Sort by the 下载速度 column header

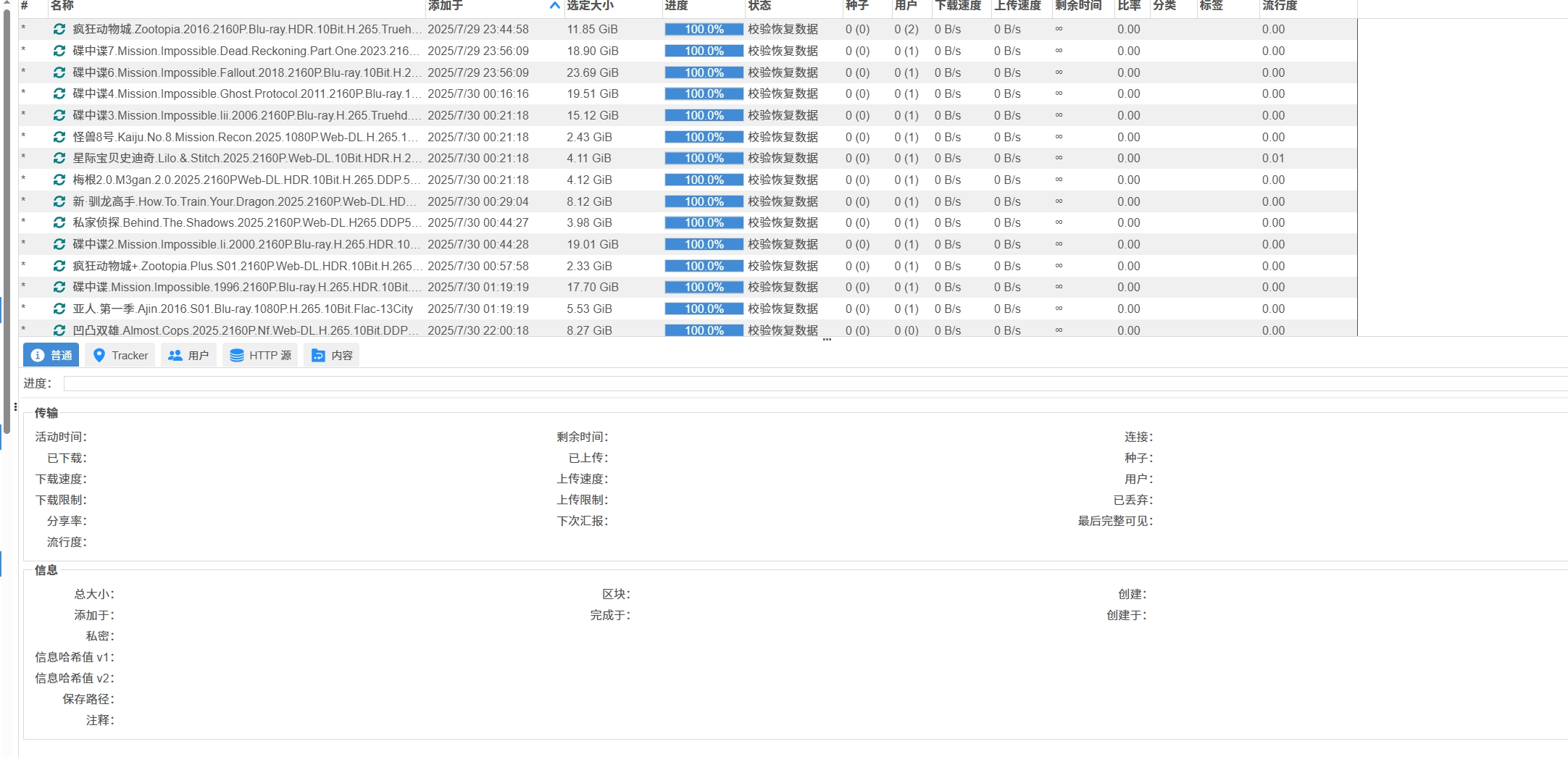(962, 6)
